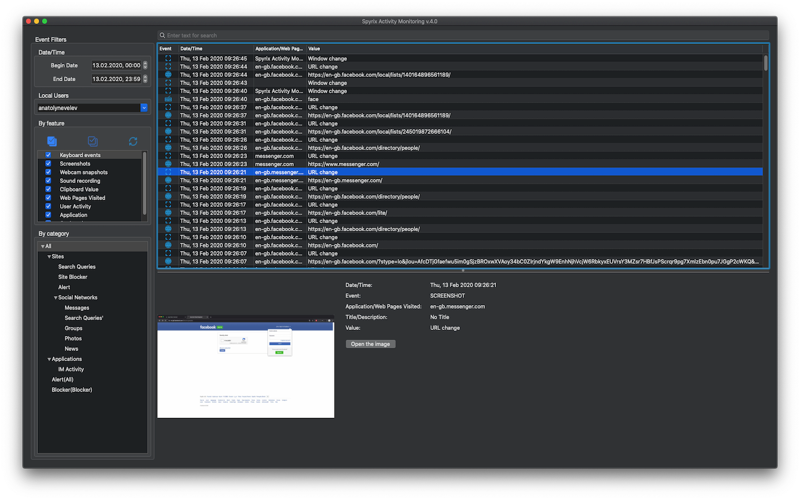Select keyboard icon of 09:26:40 'face' row

tap(168, 99)
